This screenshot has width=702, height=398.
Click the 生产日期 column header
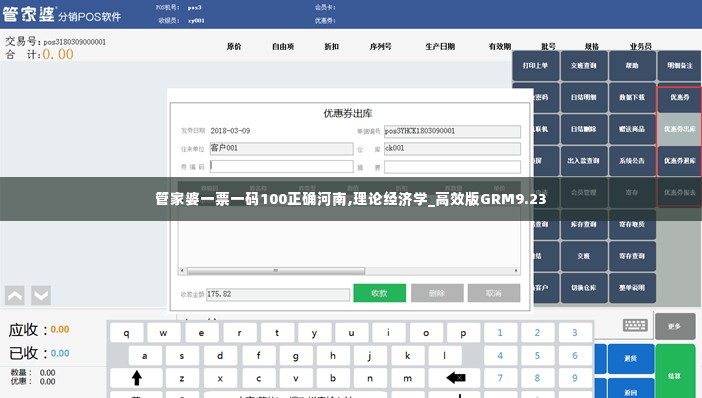pos(440,46)
